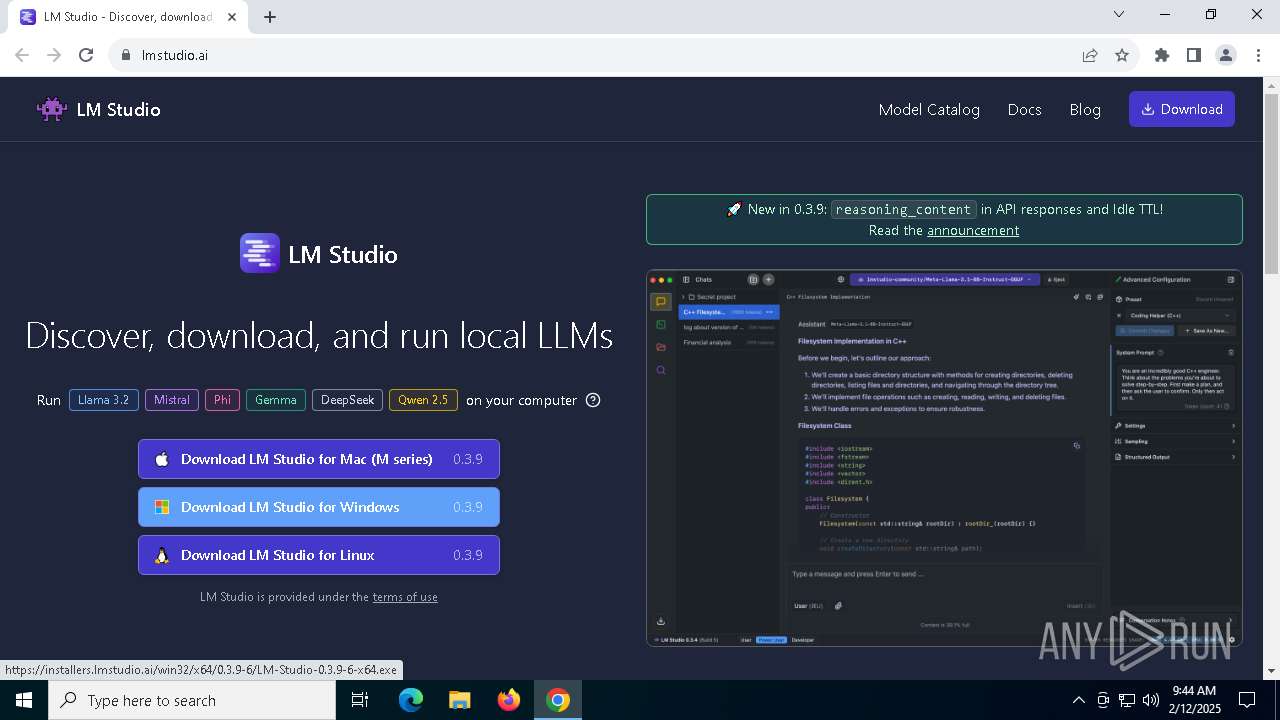Toggle the browser side panel
Image resolution: width=1280 pixels, height=720 pixels.
(x=1194, y=55)
